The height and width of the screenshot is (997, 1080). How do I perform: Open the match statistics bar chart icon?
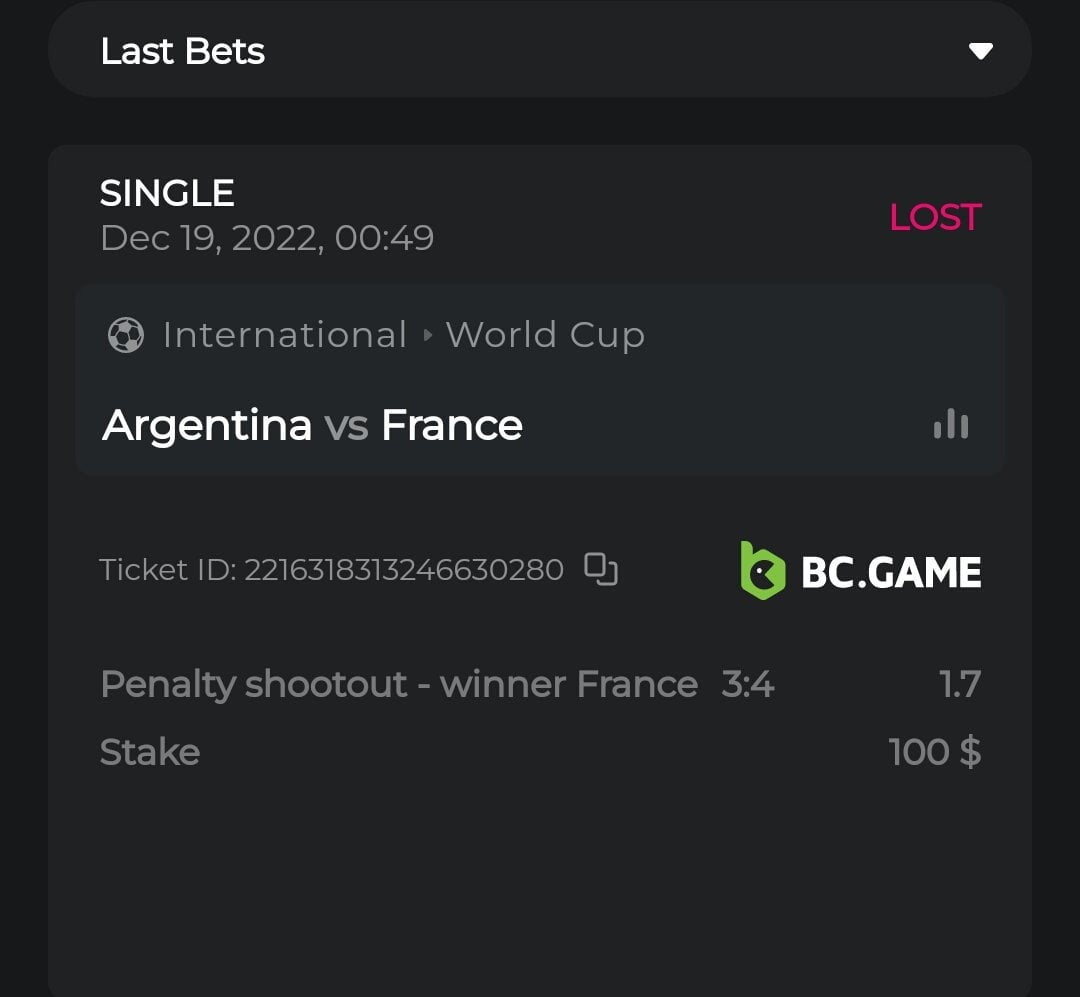coord(950,425)
